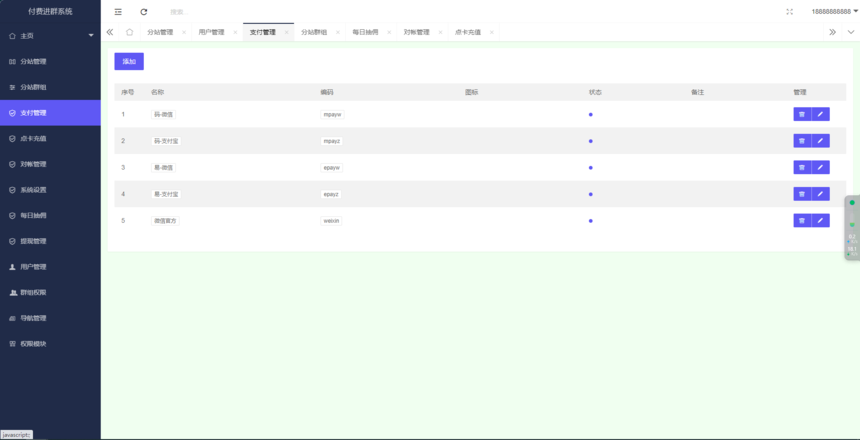Screen dimensions: 860x440
Task: Open 系统设置 in the sidebar
Action: point(50,190)
